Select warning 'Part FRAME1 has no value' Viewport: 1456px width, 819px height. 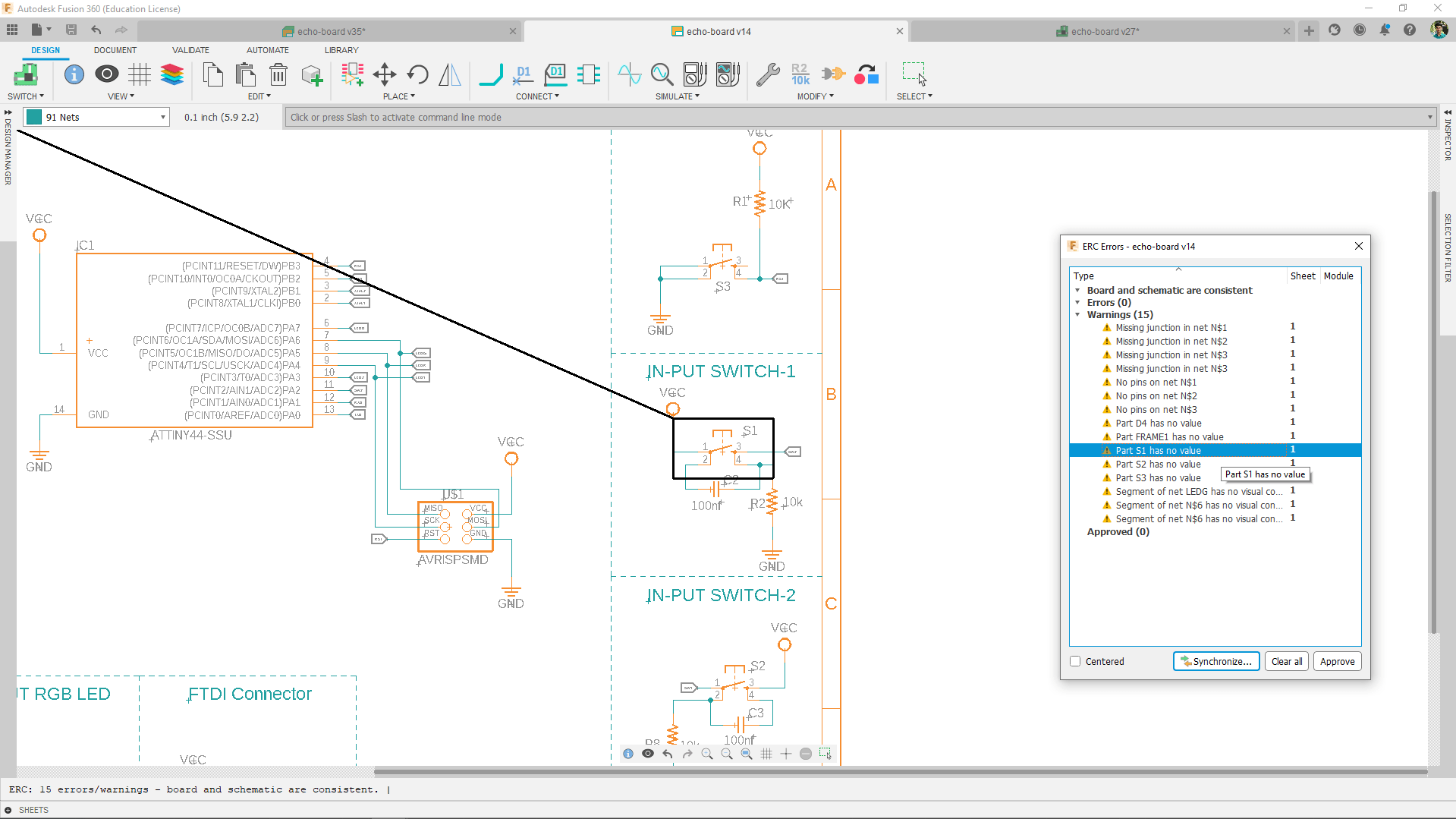(x=1169, y=437)
